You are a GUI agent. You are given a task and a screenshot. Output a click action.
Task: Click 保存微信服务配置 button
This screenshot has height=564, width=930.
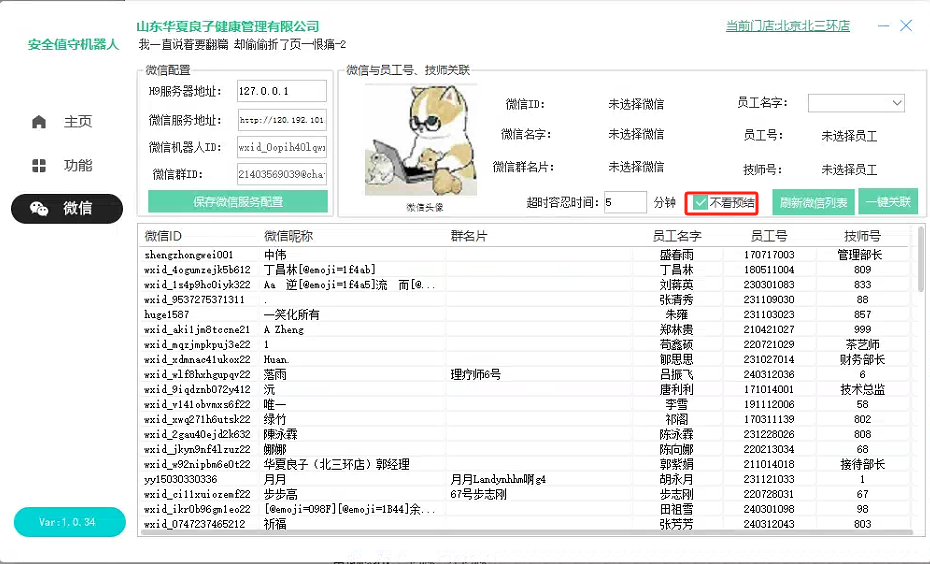[237, 201]
